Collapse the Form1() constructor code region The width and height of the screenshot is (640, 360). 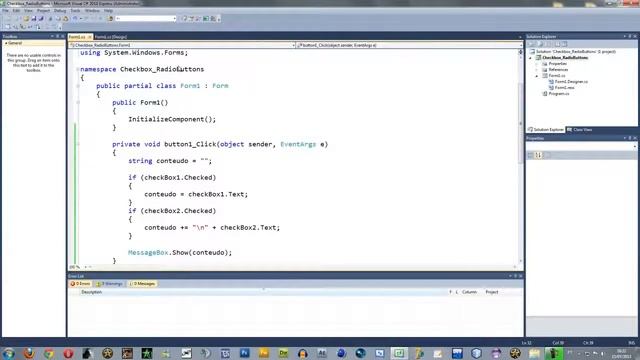78,103
